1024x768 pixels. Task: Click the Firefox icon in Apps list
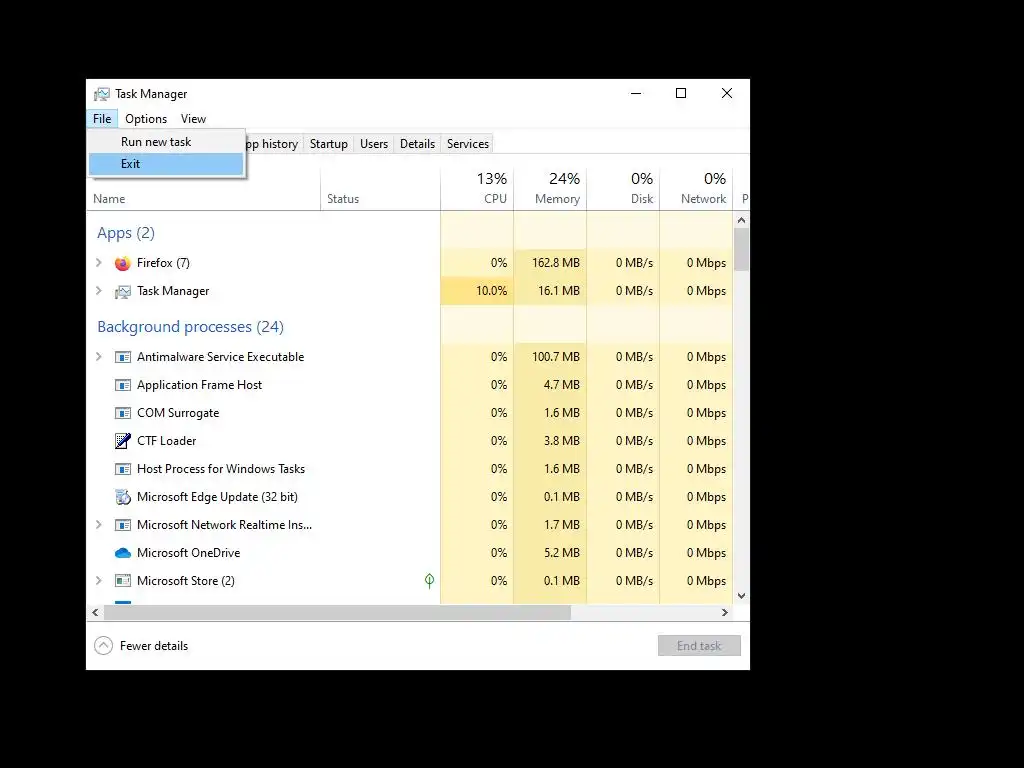coord(122,263)
